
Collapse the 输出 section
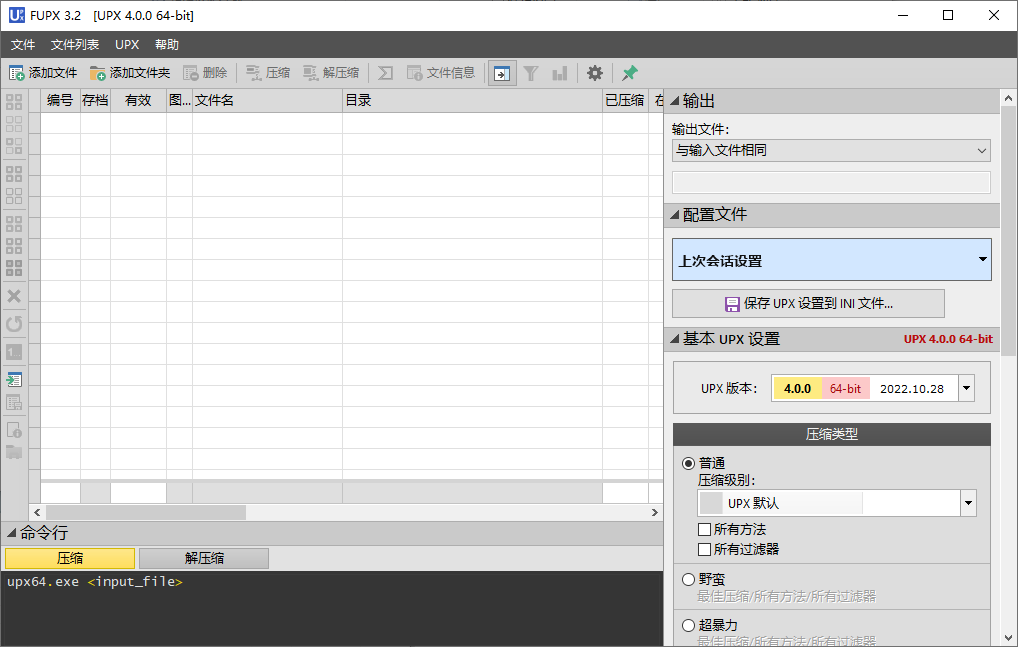[675, 101]
